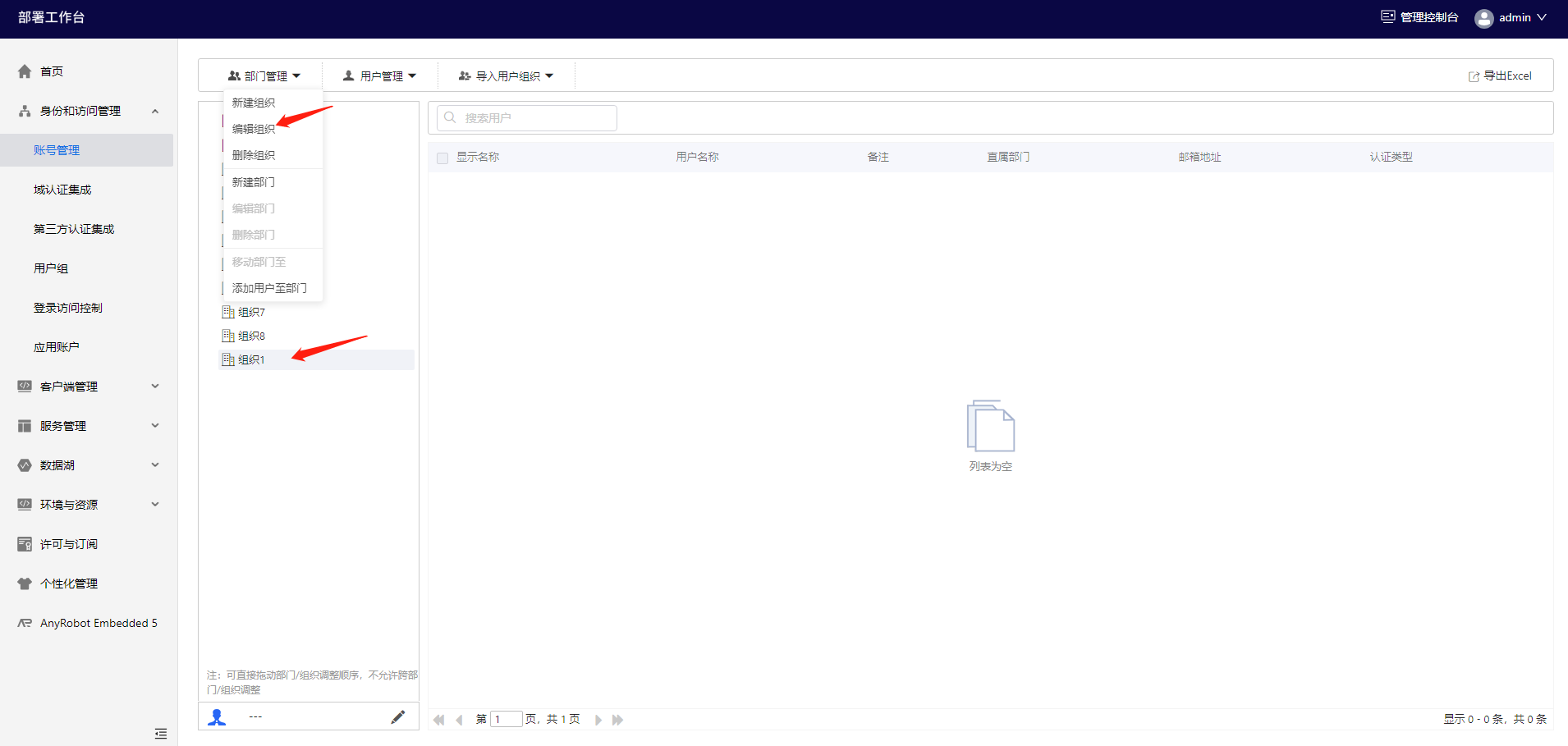Click the pencil edit icon in bottom panel
1568x746 pixels.
click(398, 717)
